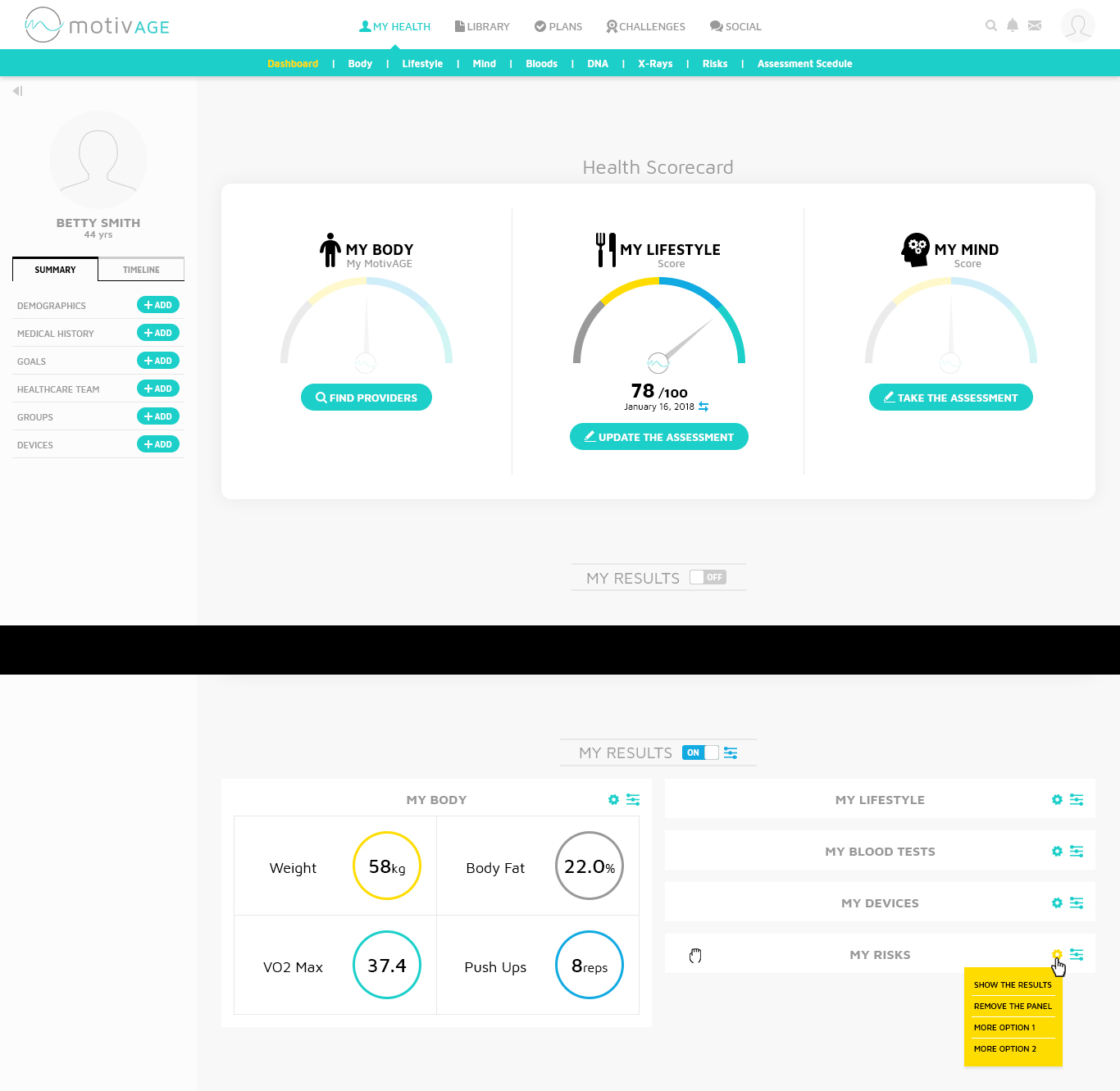Switch the lower MY RESULTS toggle off
Screen dimensions: 1120x1091
[x=699, y=752]
